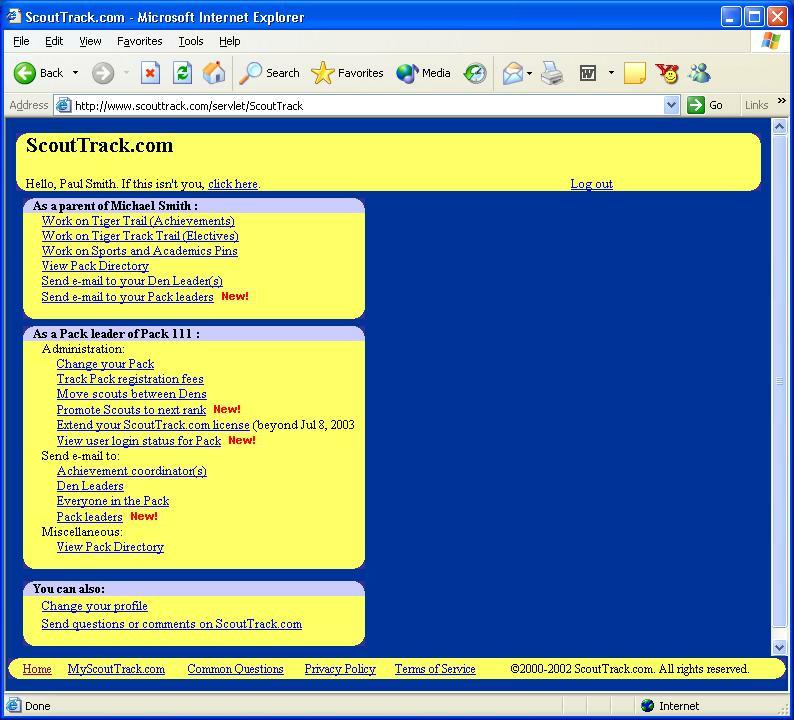
Task: Click Change your profile
Action: 95,606
